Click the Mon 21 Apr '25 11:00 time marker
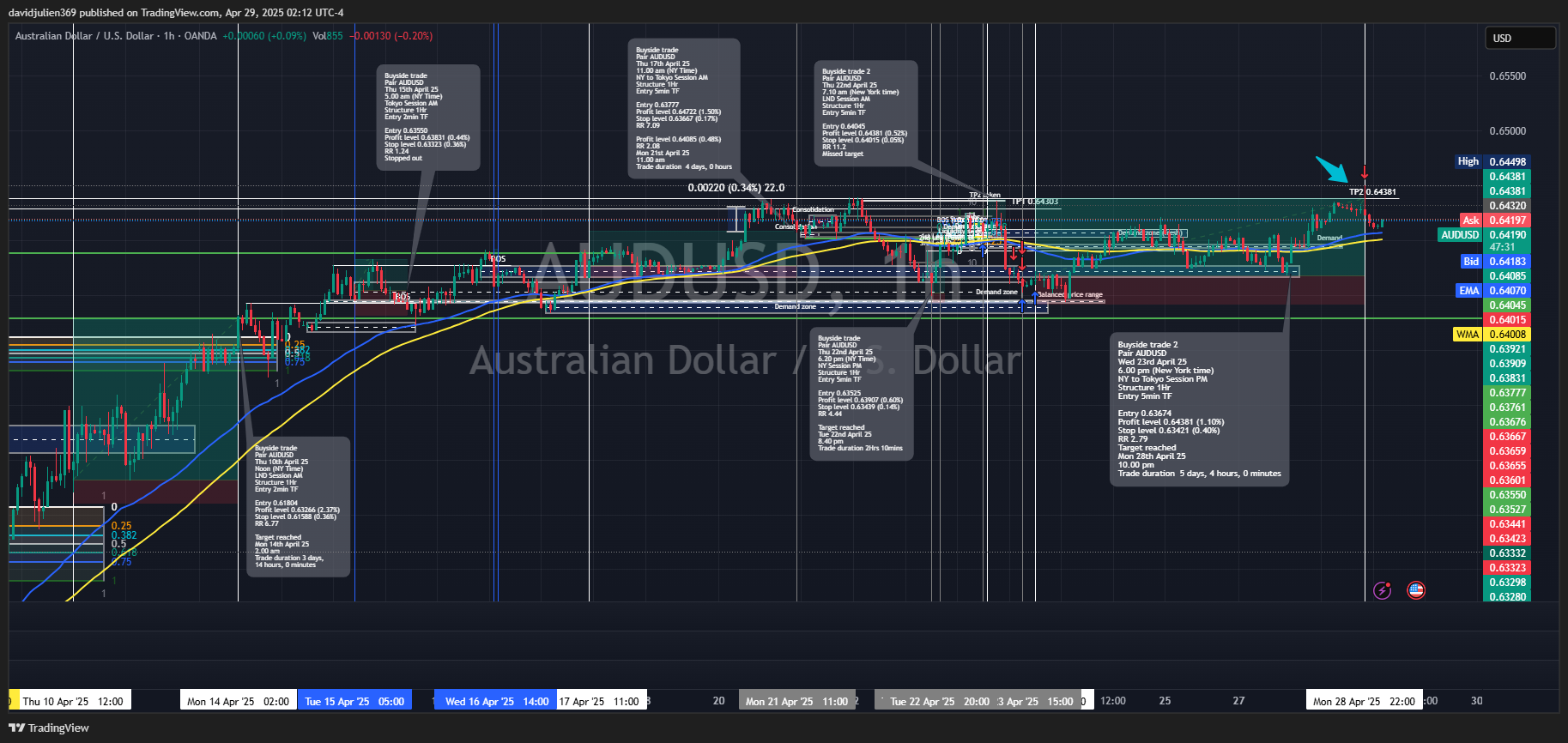This screenshot has height=743, width=1568. click(x=796, y=701)
